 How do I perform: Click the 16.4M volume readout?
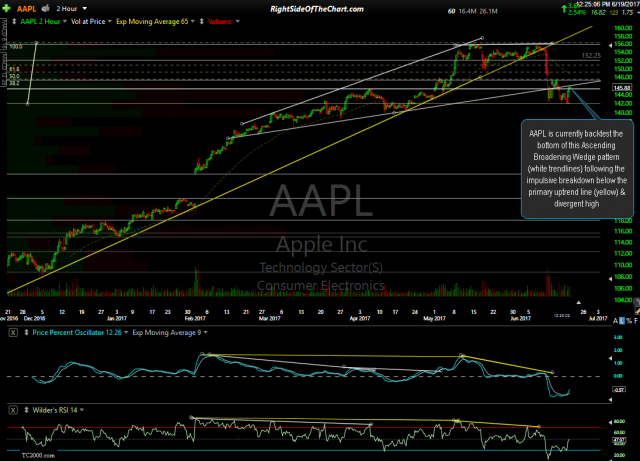[x=467, y=11]
